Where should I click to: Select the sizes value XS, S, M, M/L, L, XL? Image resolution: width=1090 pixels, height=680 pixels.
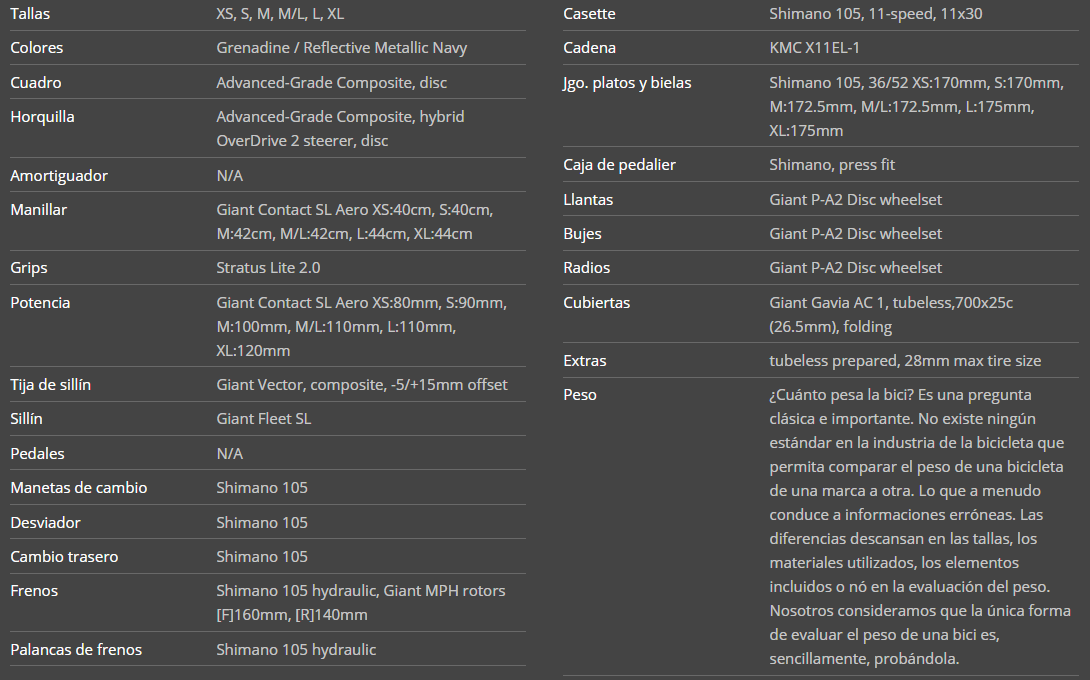[x=281, y=14]
